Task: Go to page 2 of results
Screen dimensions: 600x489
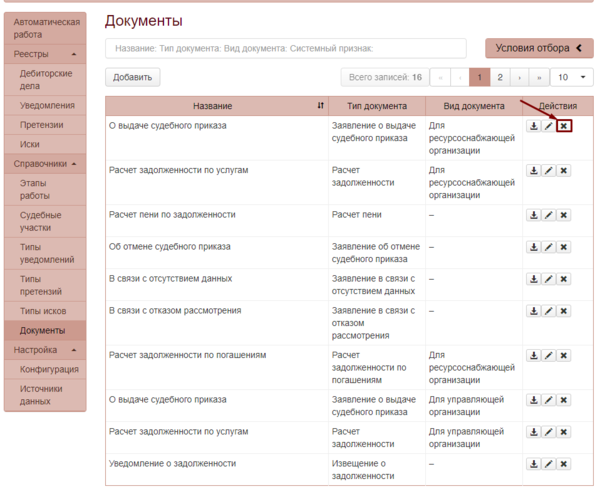Action: [x=500, y=77]
